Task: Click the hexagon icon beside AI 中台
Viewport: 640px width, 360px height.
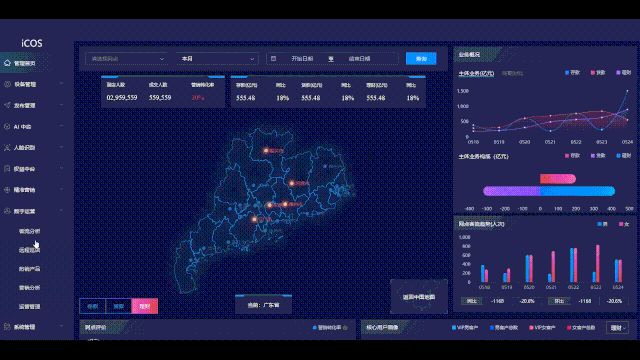Action: (7, 126)
